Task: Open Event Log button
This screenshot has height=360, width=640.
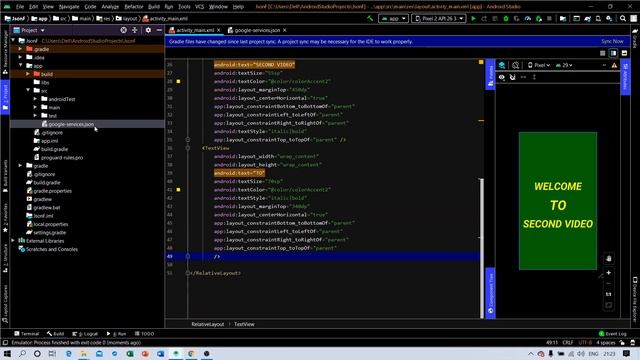Action: 612,333
